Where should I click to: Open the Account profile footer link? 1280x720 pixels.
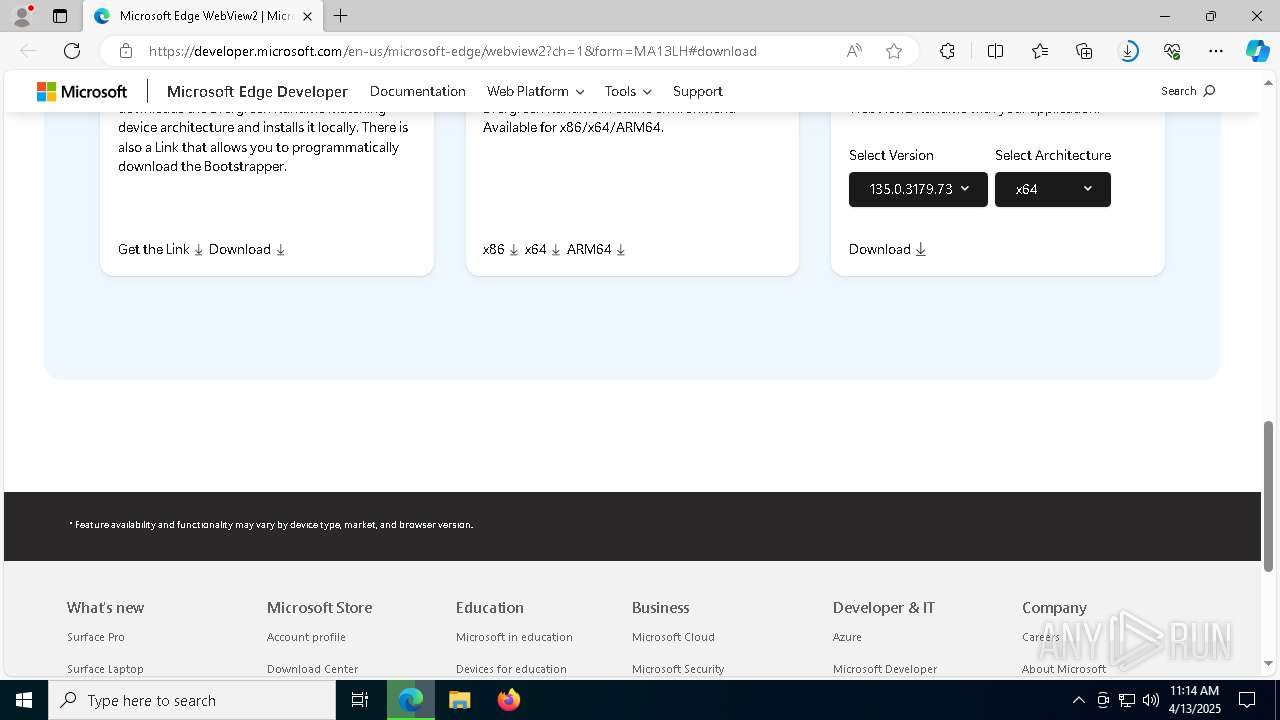coord(306,637)
